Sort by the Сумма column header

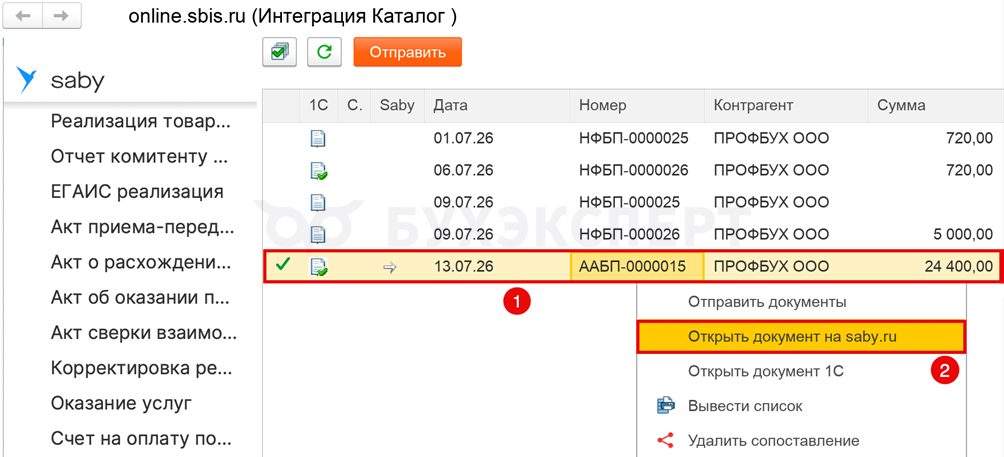935,106
